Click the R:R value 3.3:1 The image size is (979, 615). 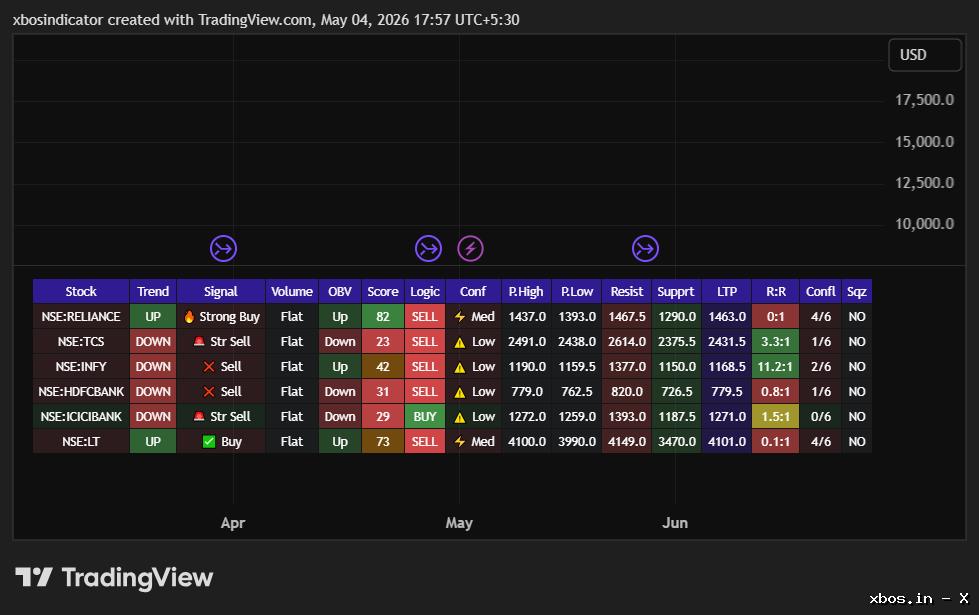point(776,342)
